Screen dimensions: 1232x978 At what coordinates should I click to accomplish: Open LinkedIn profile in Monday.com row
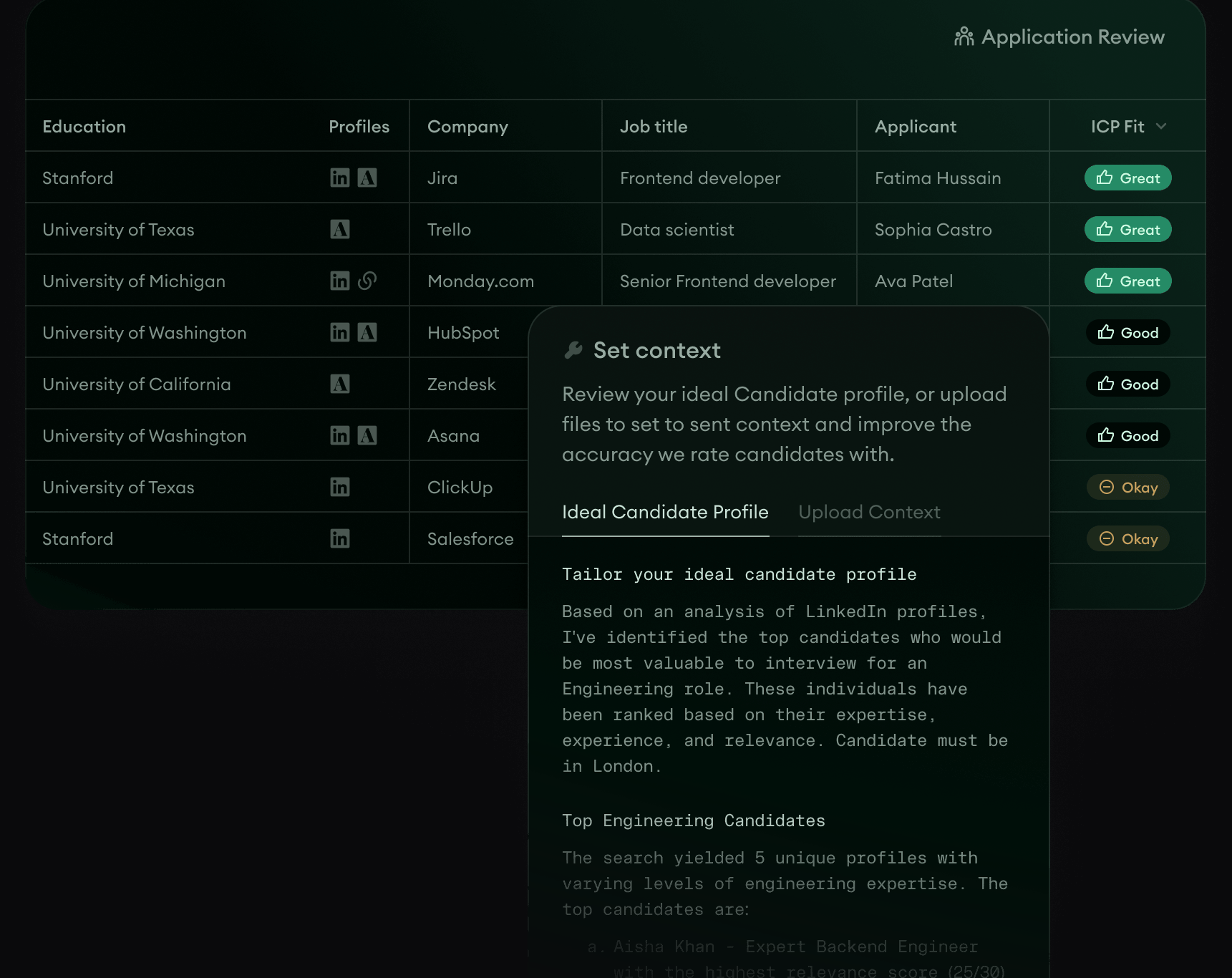pos(340,281)
